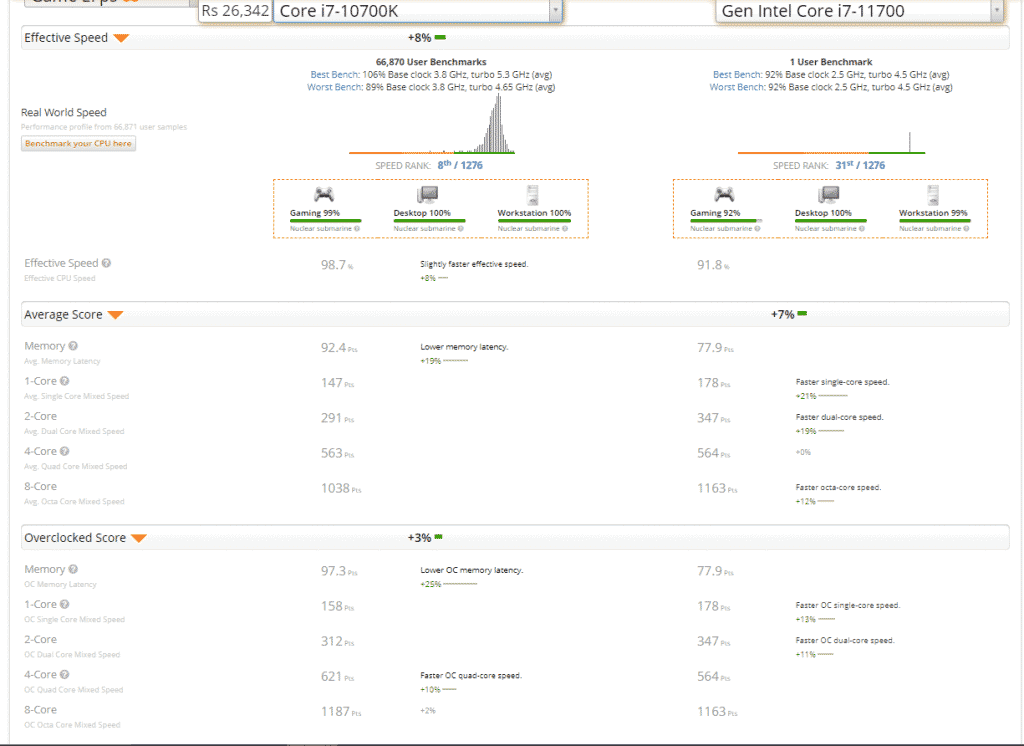Open the 4-Core help icon under Overclocked Score
The width and height of the screenshot is (1024, 746).
pos(65,675)
